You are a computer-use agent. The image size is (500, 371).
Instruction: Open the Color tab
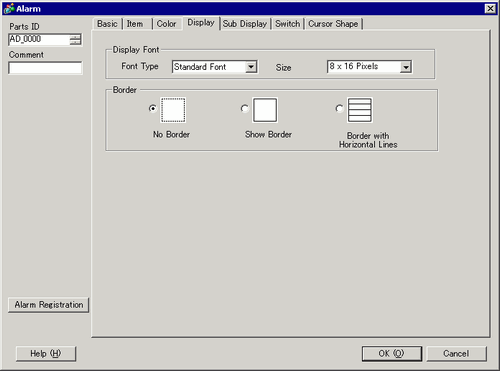(x=166, y=24)
